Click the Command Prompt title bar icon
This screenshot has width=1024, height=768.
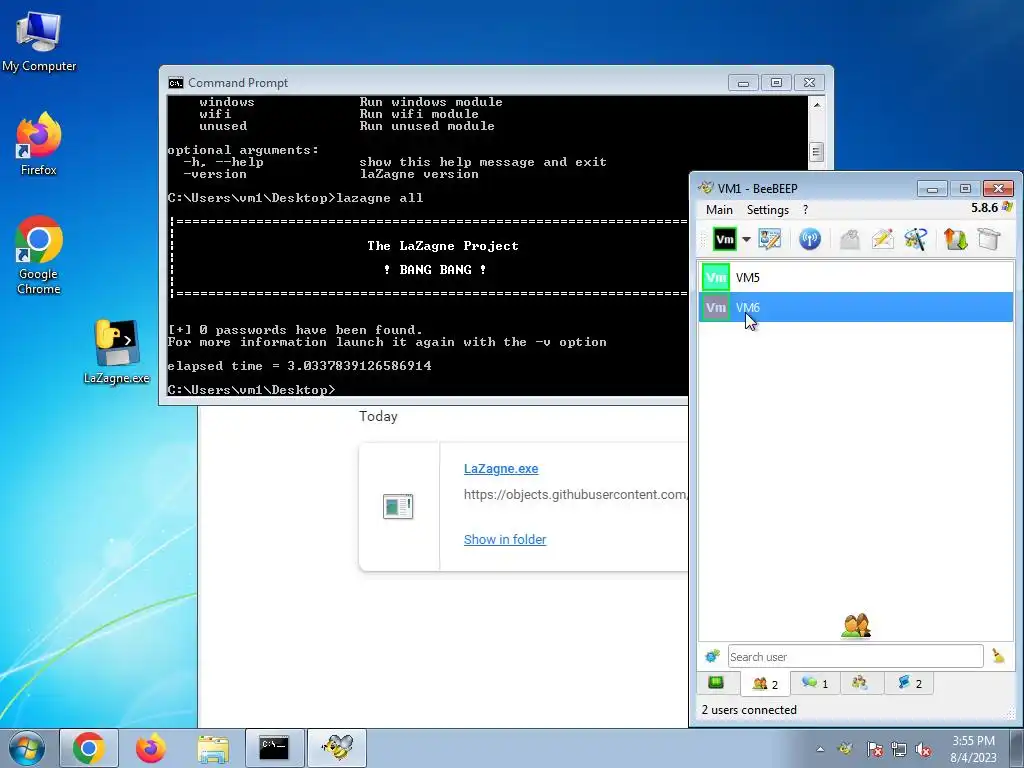(x=176, y=83)
